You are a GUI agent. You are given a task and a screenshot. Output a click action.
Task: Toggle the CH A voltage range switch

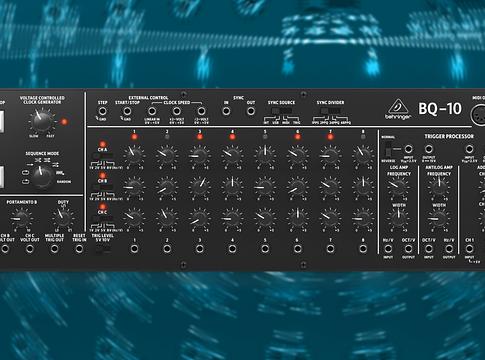pos(102,156)
